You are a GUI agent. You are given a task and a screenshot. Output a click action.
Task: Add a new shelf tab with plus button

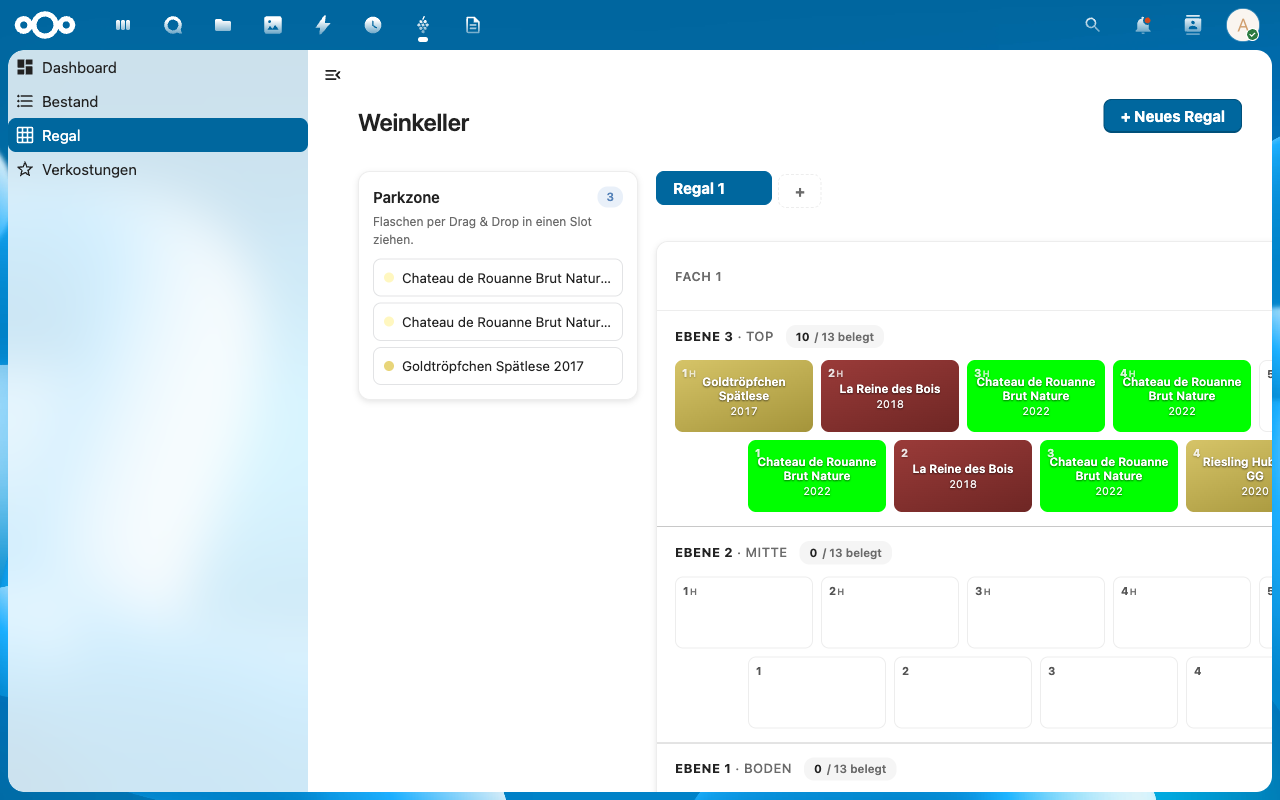tap(800, 191)
